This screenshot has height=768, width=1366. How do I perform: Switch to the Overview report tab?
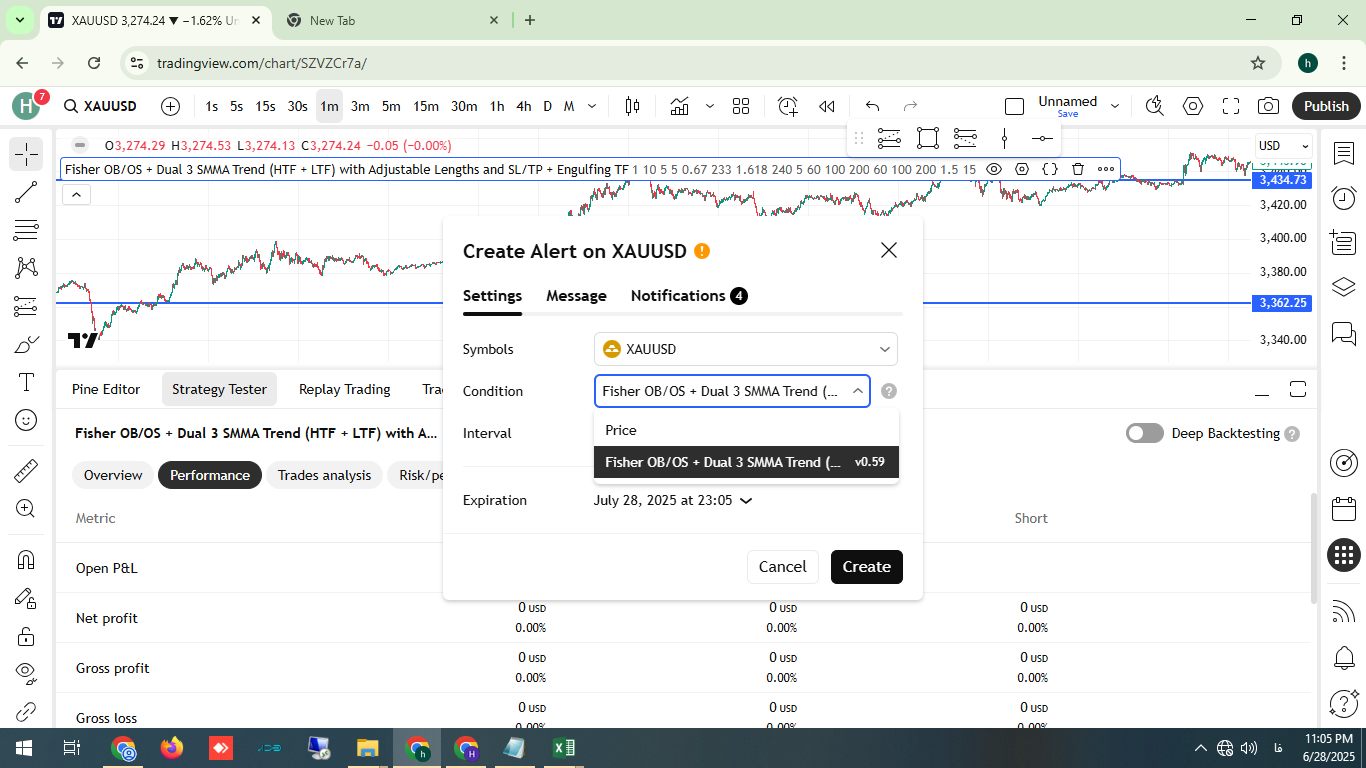point(113,475)
